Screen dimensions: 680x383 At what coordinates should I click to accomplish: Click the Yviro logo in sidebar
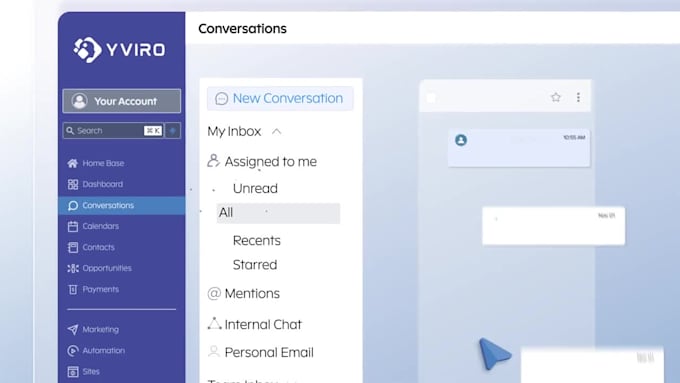(119, 49)
